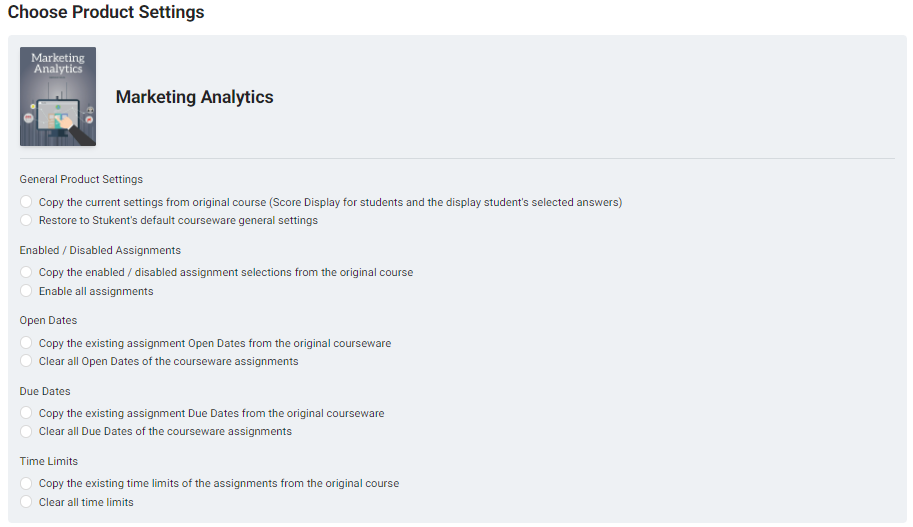Select Clear all Open Dates radio button
This screenshot has height=527, width=913.
click(x=26, y=360)
